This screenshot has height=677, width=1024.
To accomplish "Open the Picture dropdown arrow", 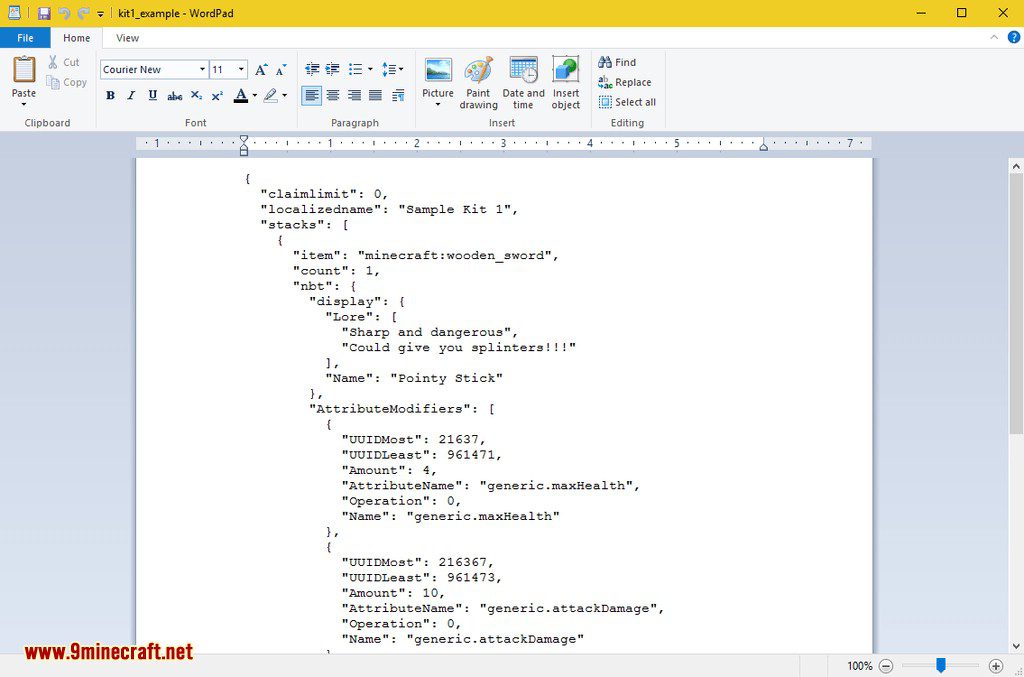I will 438,104.
